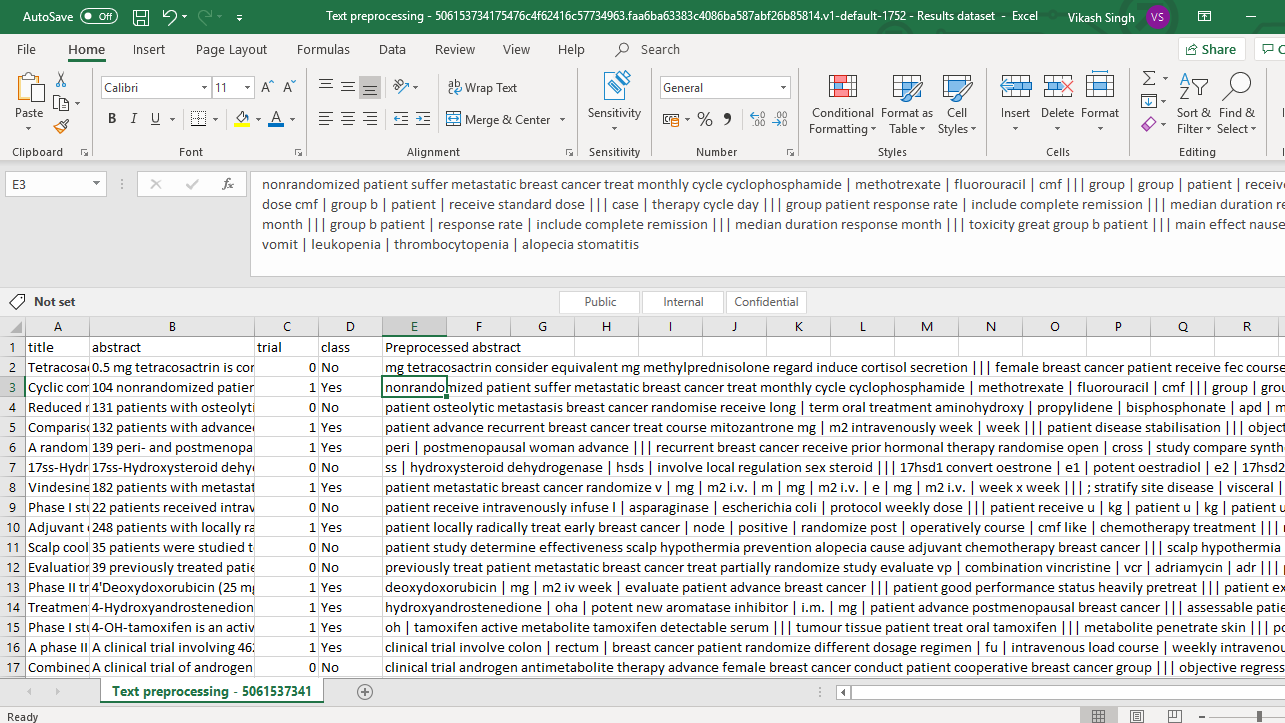
Task: Apply Comma Style number format
Action: tap(728, 119)
